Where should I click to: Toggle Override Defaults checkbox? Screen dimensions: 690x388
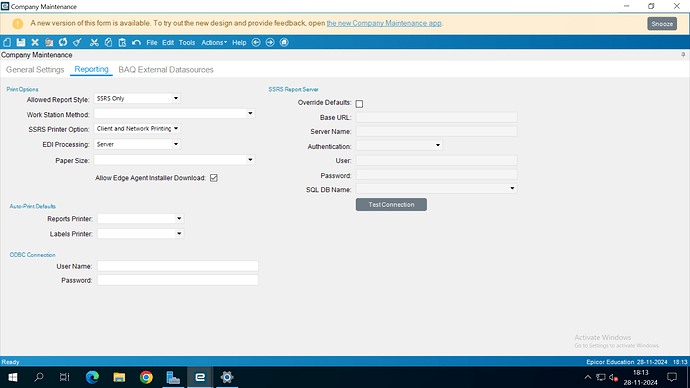click(x=360, y=104)
